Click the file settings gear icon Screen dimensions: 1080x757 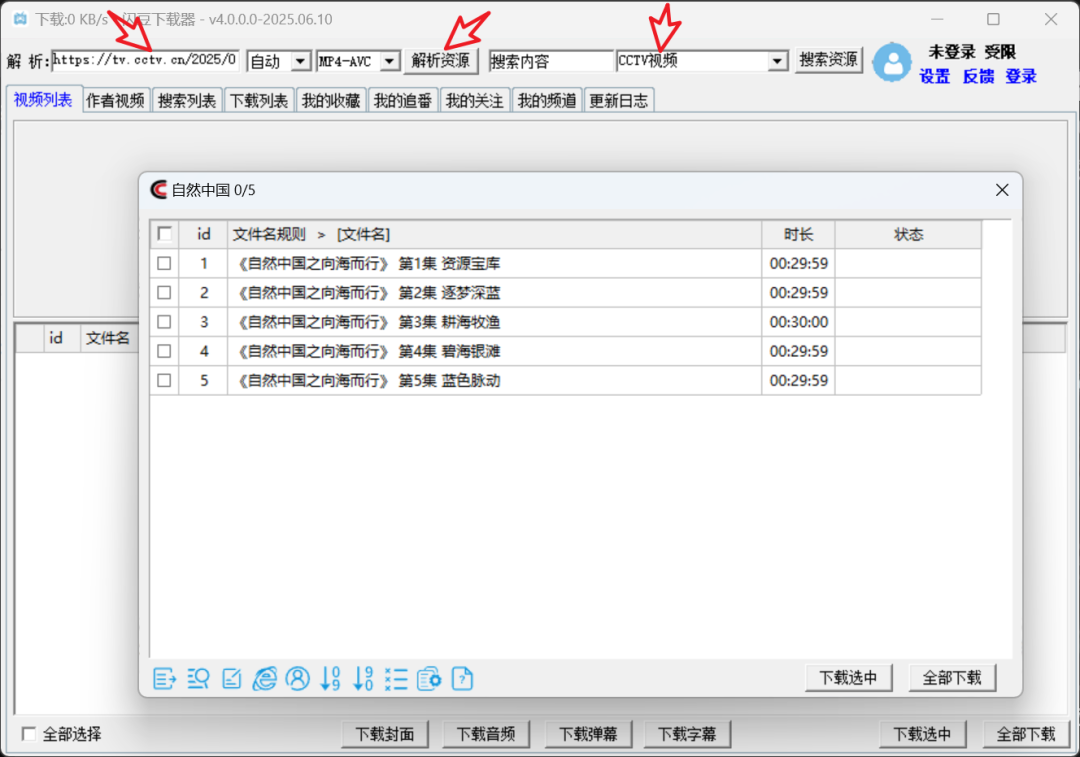click(429, 679)
